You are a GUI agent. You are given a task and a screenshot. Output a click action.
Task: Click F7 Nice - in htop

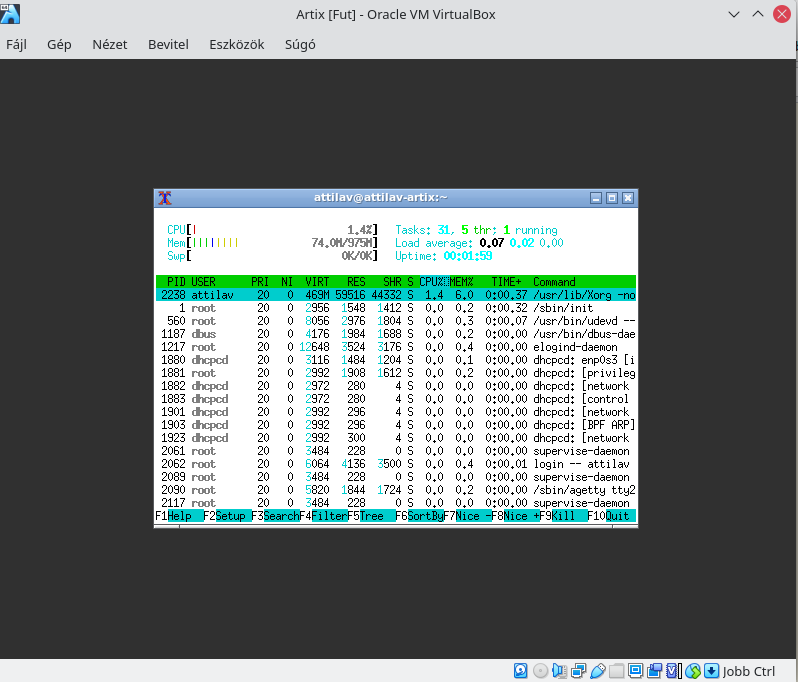coord(467,516)
